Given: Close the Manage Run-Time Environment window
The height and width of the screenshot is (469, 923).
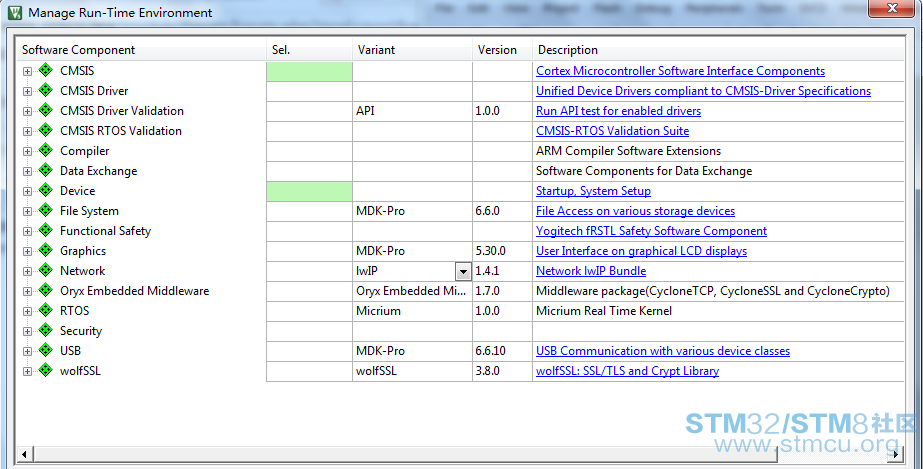Looking at the screenshot, I should [x=887, y=12].
